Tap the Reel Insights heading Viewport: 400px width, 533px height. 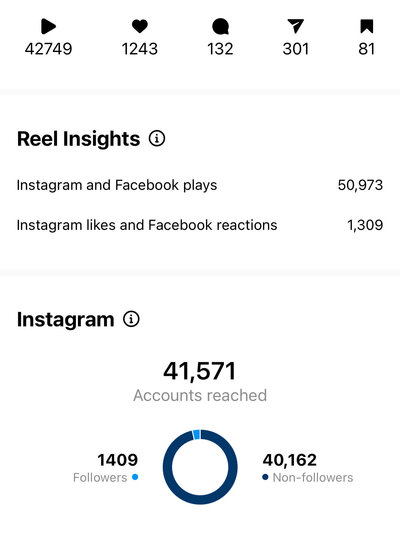(x=79, y=139)
